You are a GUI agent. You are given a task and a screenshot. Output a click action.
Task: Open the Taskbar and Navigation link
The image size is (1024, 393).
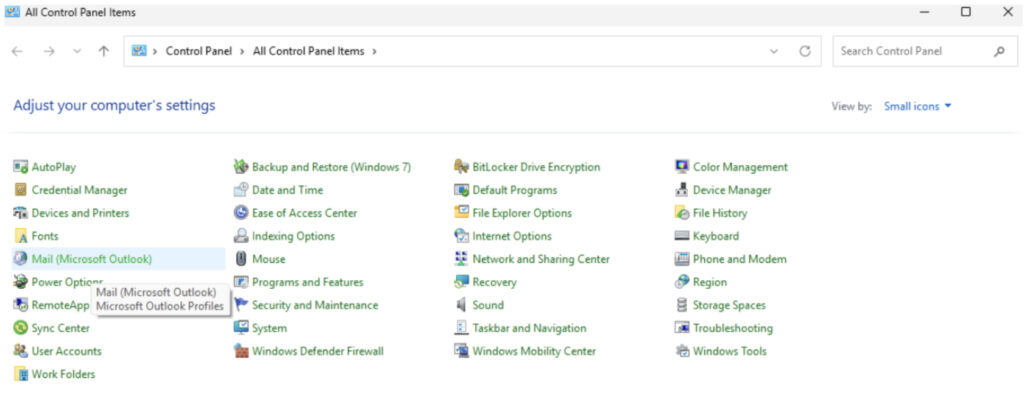pyautogui.click(x=530, y=328)
